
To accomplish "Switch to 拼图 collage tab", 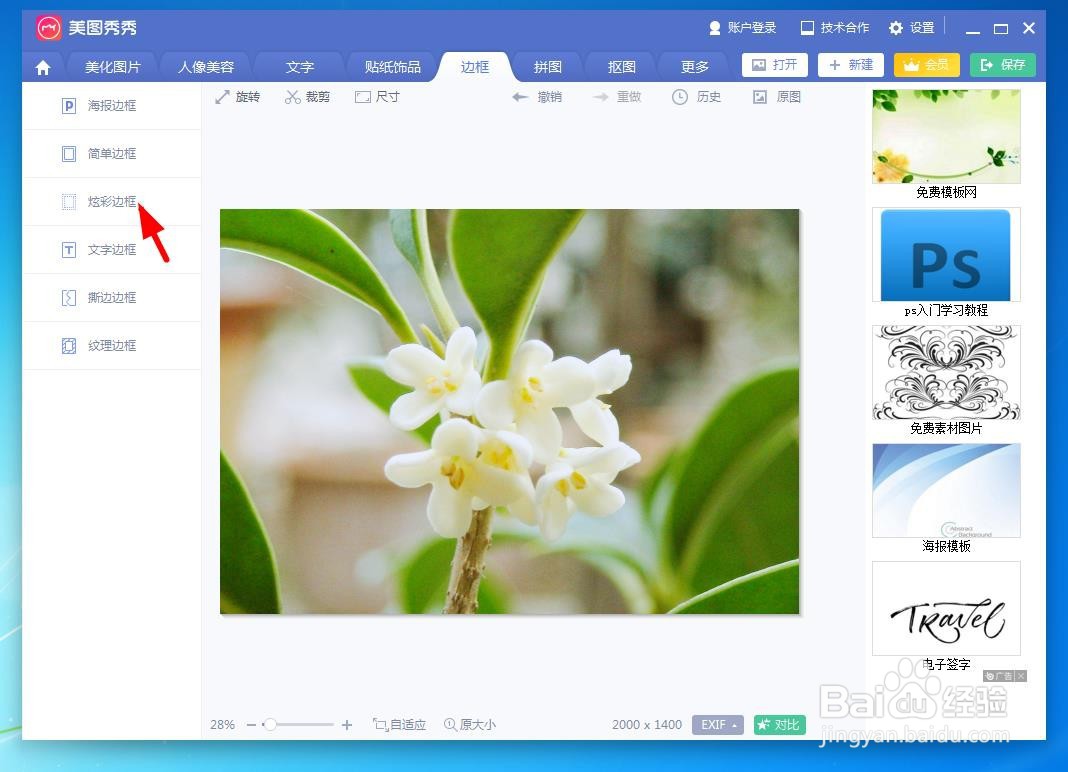I will (548, 67).
